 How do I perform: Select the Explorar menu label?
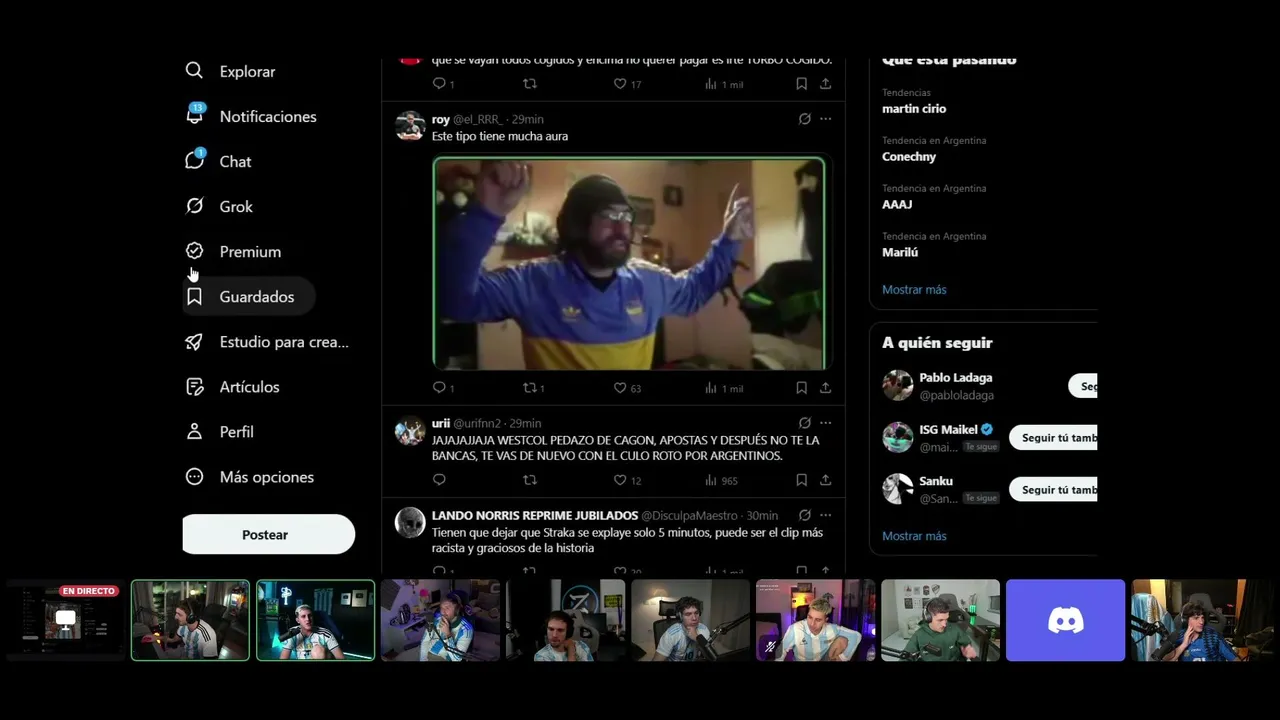click(x=247, y=72)
